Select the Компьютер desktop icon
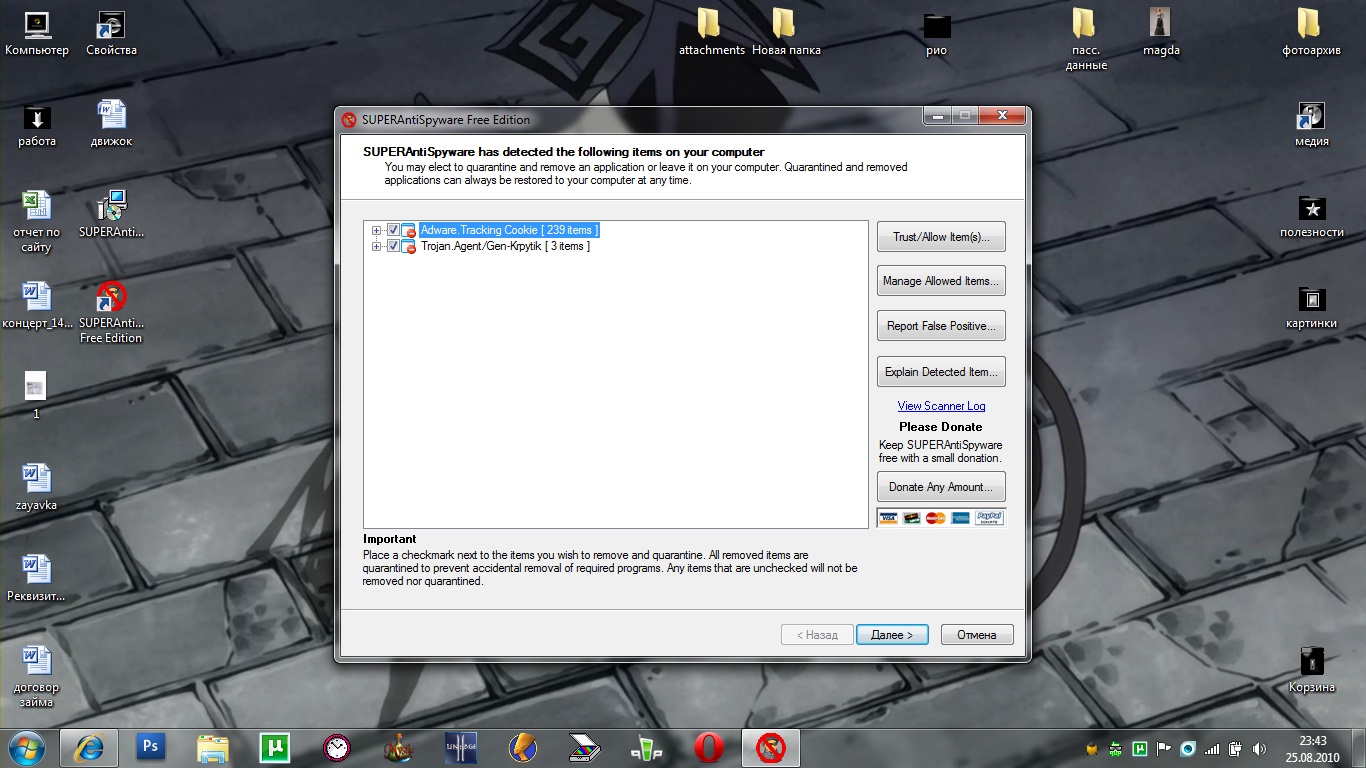Viewport: 1366px width, 768px height. point(37,33)
